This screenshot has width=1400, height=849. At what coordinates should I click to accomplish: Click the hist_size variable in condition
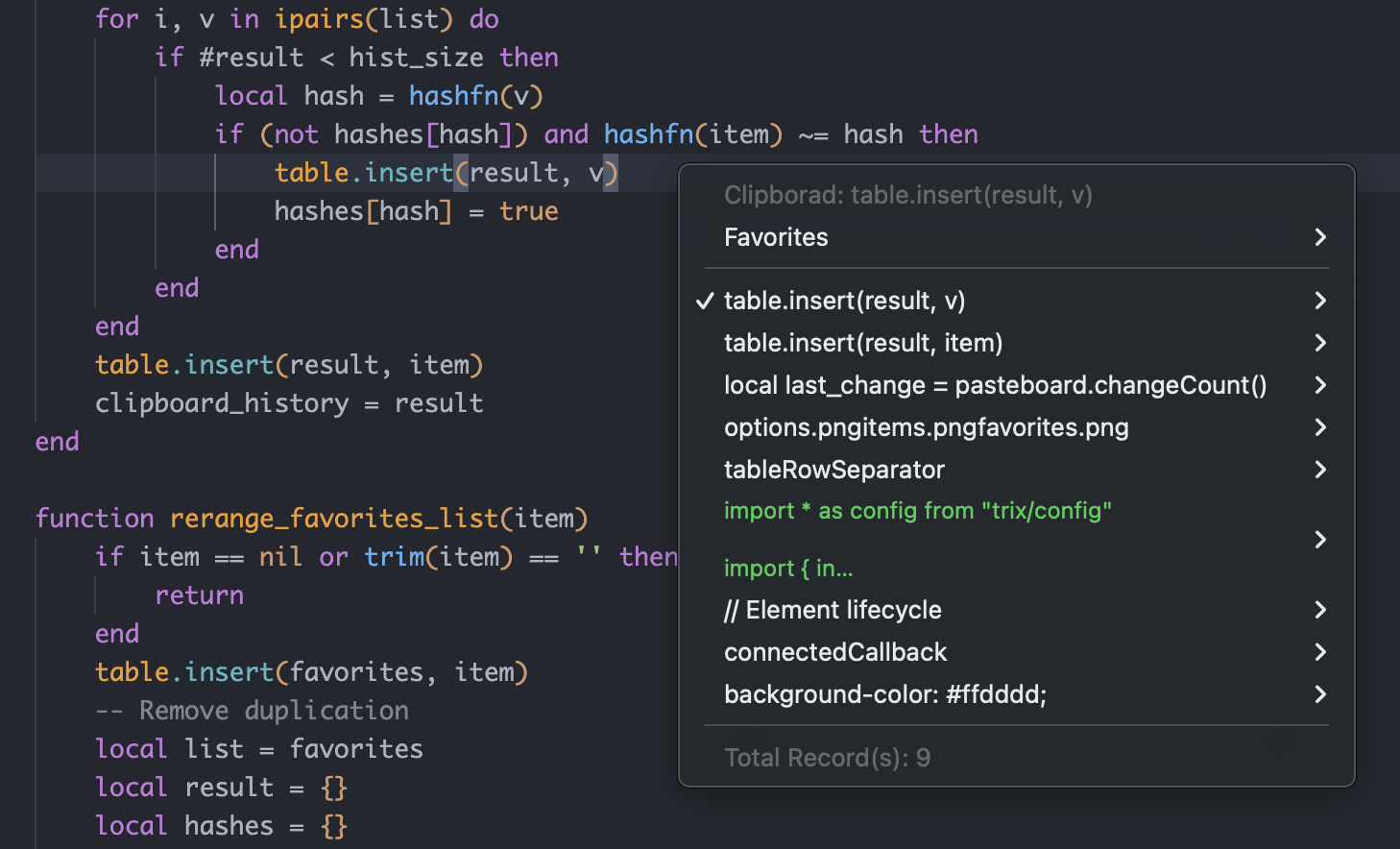click(x=416, y=58)
